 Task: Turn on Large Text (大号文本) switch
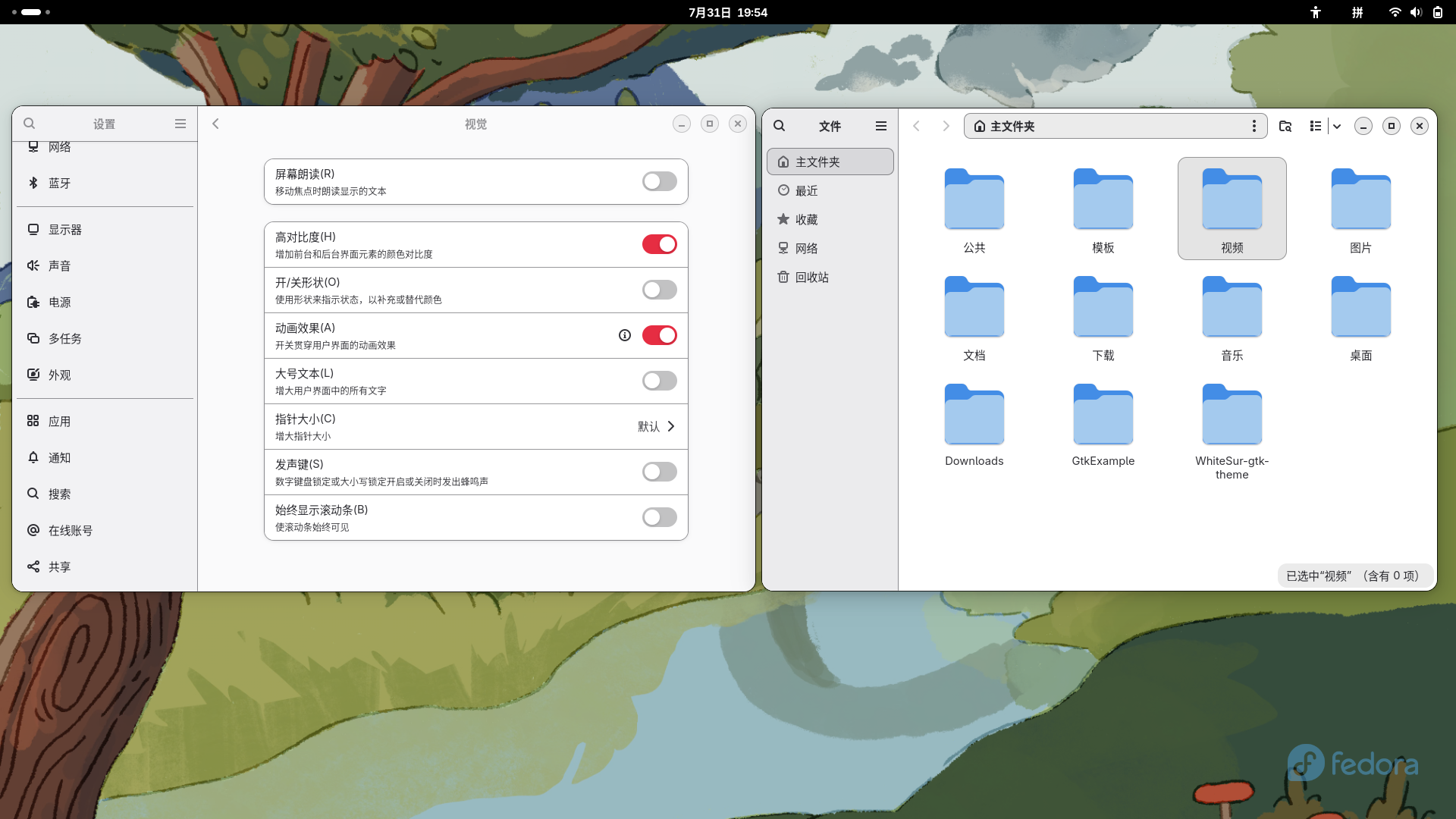tap(659, 381)
